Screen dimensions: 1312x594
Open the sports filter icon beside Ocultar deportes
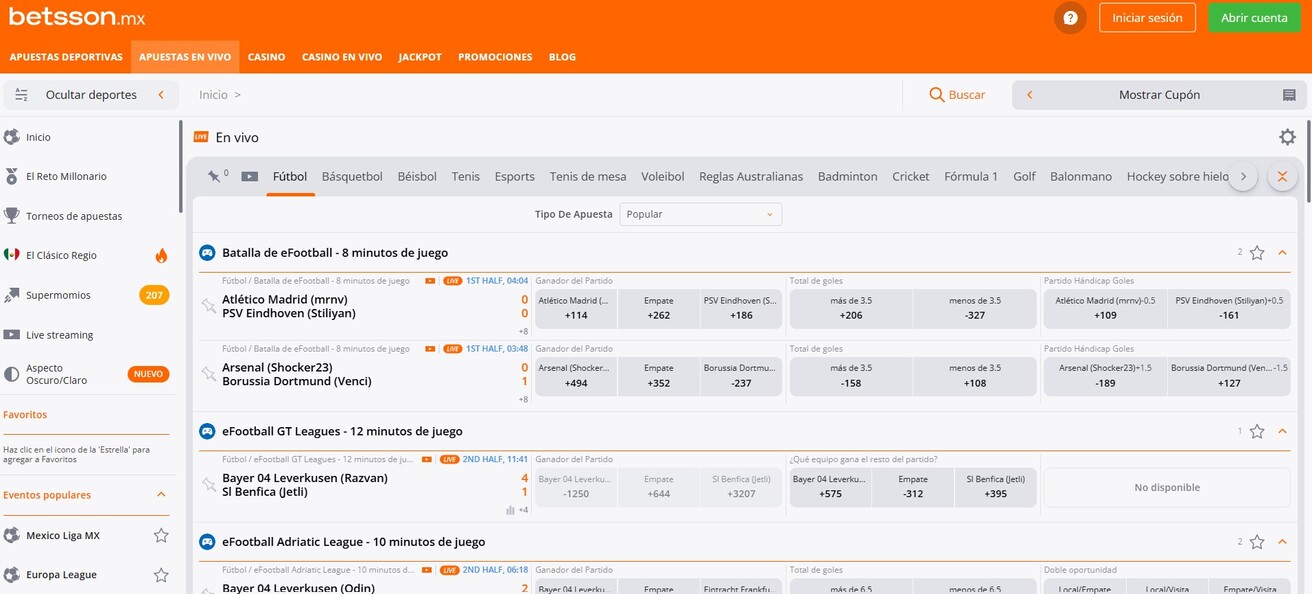21,95
